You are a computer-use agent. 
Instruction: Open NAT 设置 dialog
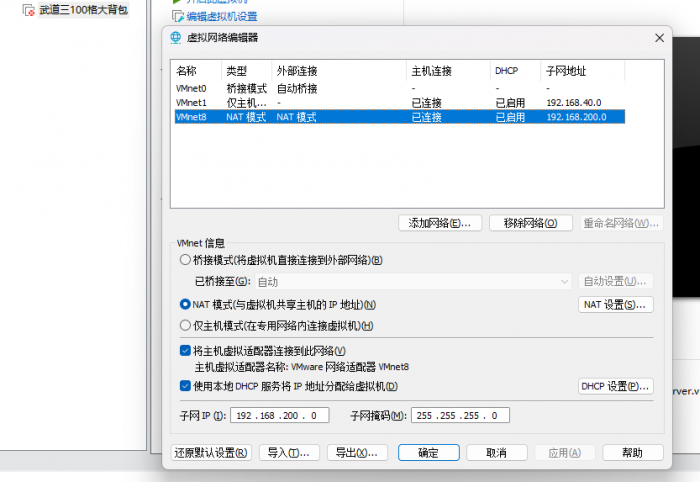(x=615, y=304)
